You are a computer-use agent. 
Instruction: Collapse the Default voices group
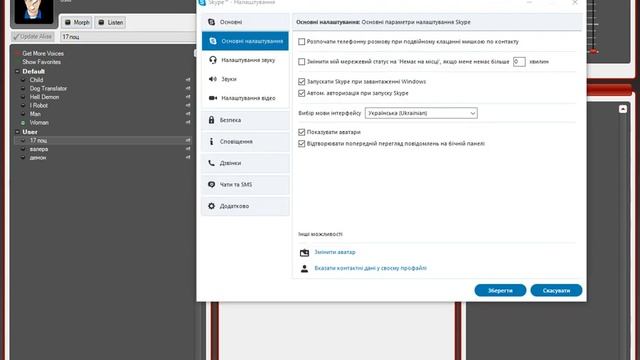point(17,71)
